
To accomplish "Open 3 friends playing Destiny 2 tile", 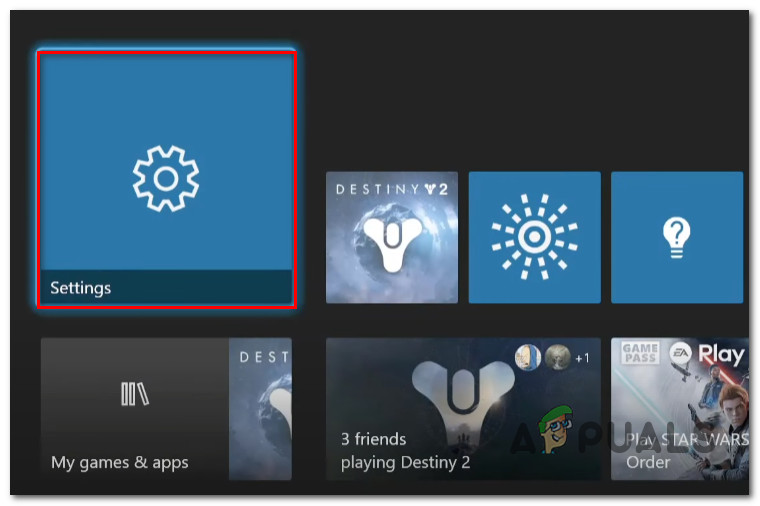I will pos(463,409).
